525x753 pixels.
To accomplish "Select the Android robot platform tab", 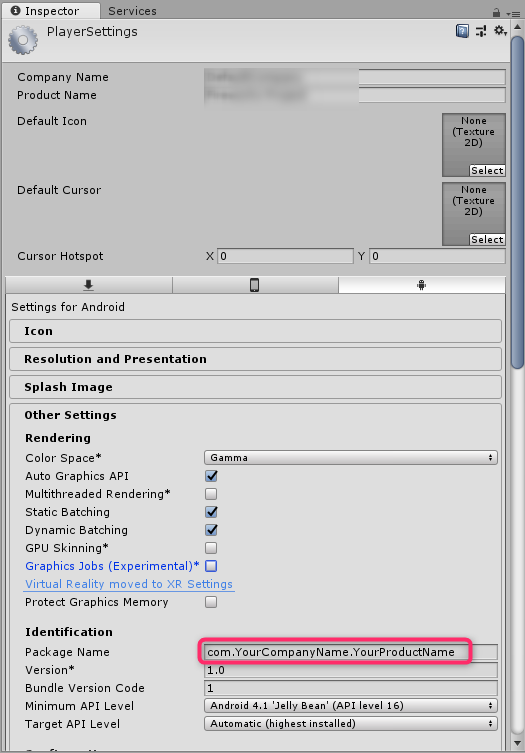I will coord(421,285).
